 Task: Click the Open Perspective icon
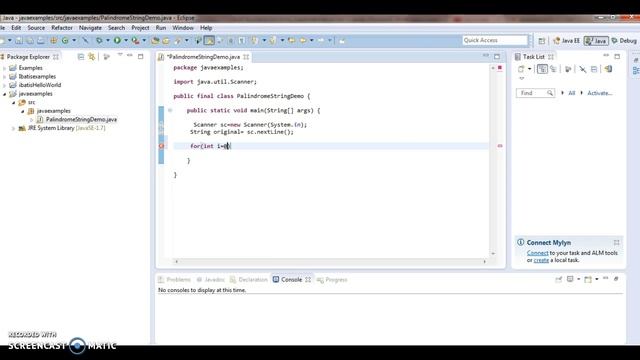coord(542,40)
